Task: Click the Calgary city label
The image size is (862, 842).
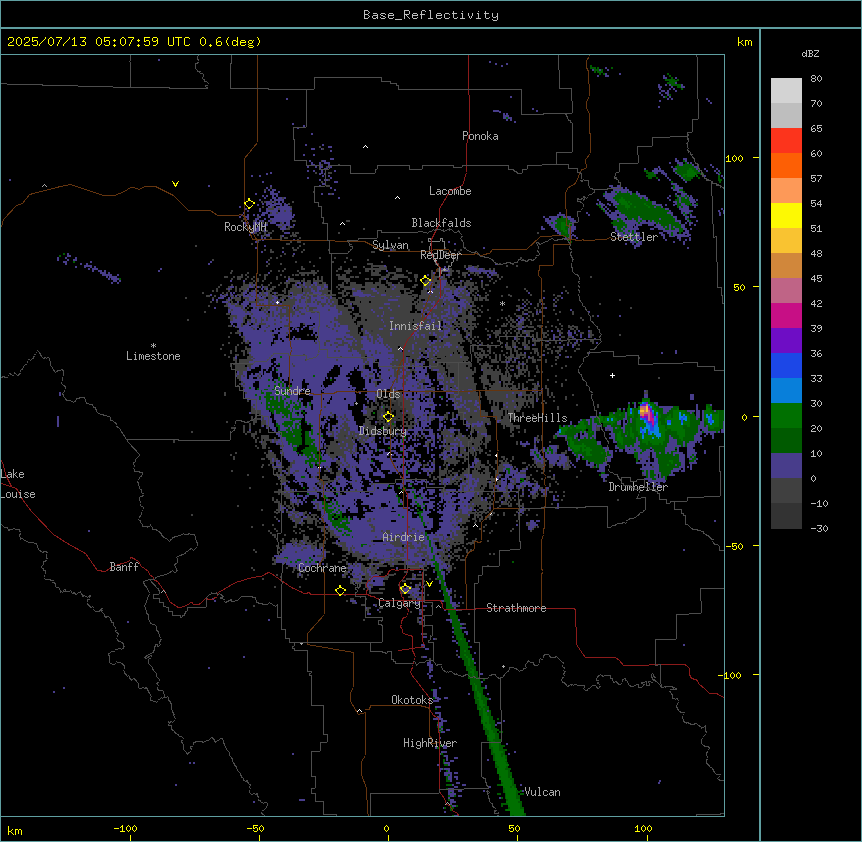Action: pos(399,603)
